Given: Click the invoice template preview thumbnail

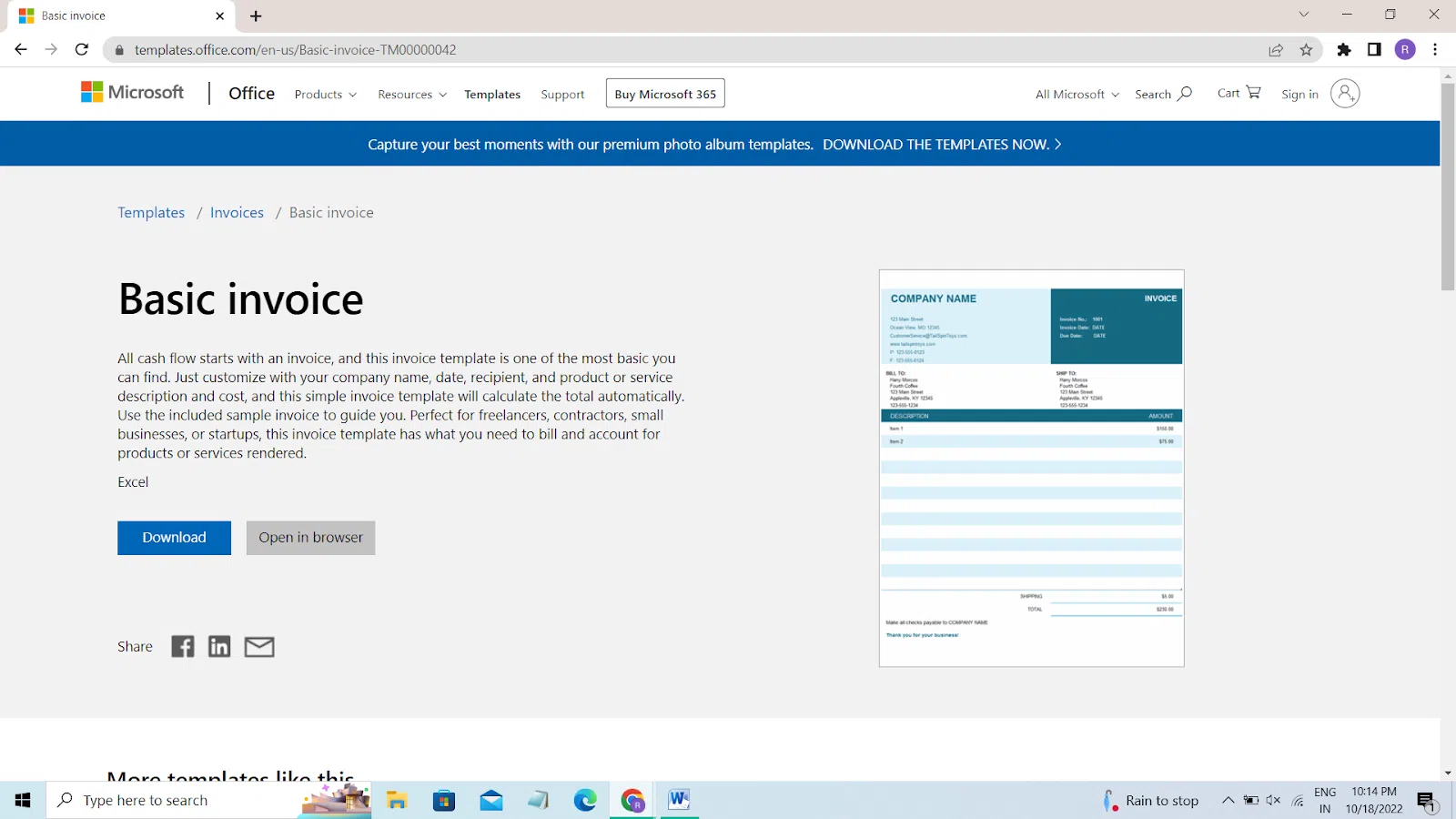Looking at the screenshot, I should (1031, 468).
